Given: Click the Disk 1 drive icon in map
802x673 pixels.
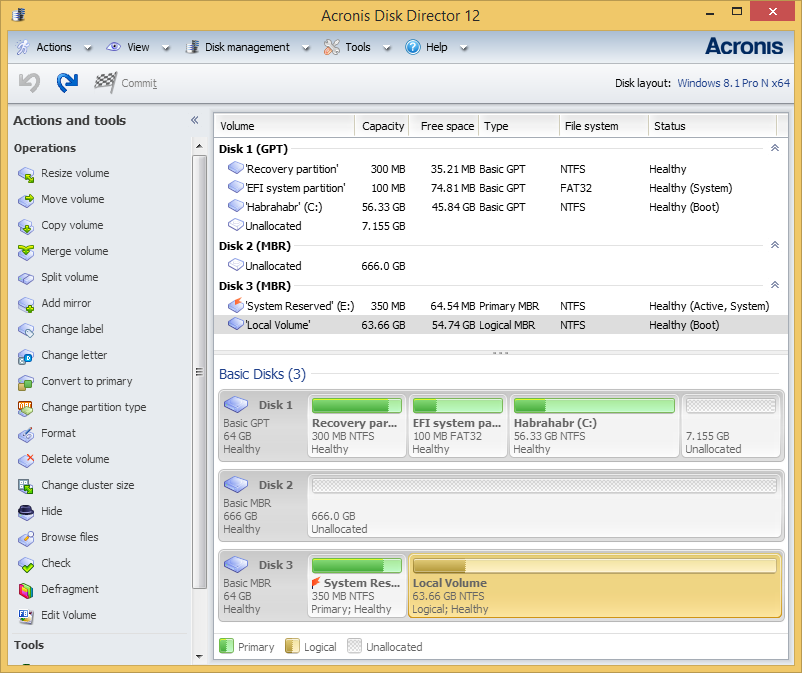Looking at the screenshot, I should click(236, 405).
